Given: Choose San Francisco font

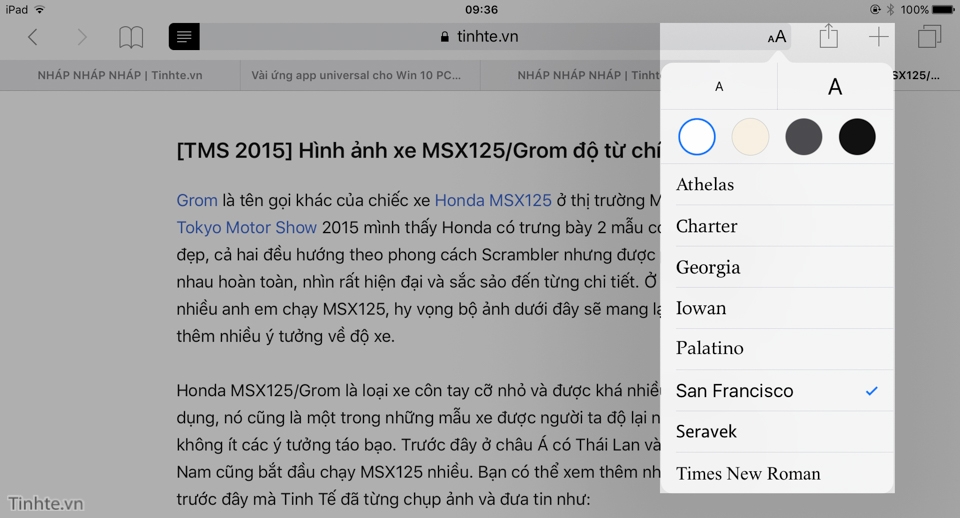Looking at the screenshot, I should pyautogui.click(x=778, y=391).
